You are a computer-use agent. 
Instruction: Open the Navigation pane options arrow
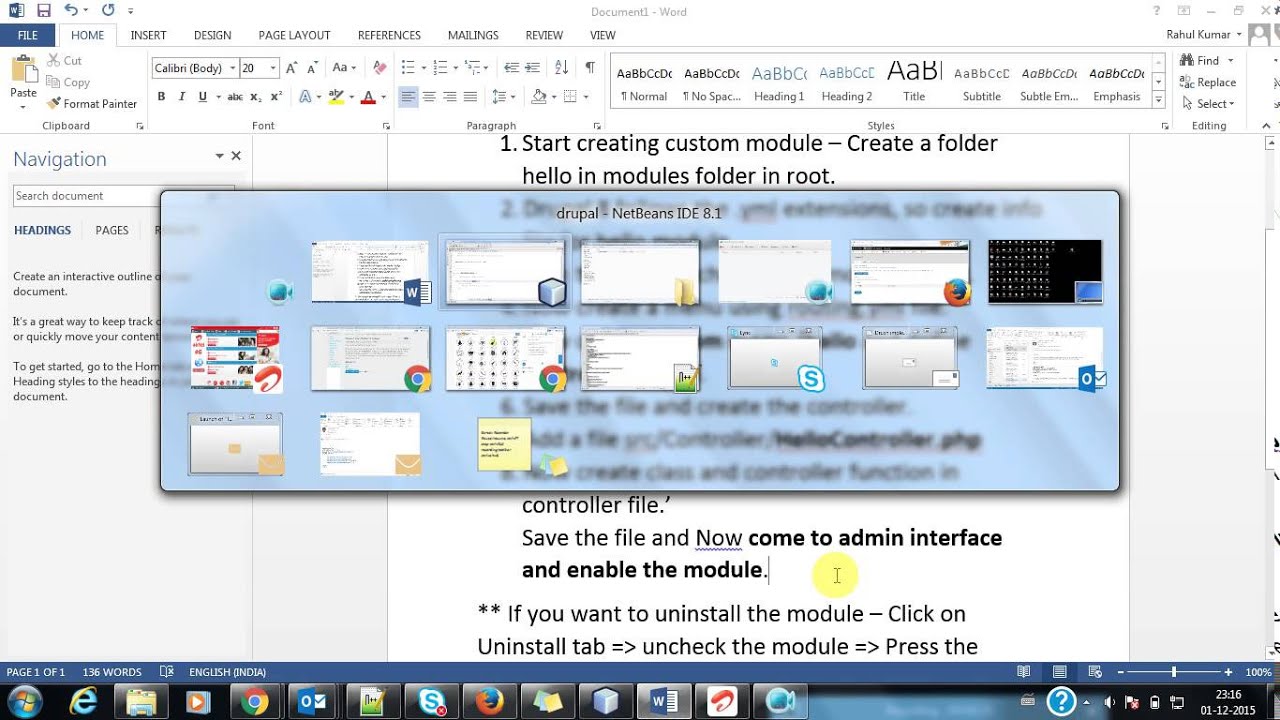pyautogui.click(x=219, y=156)
